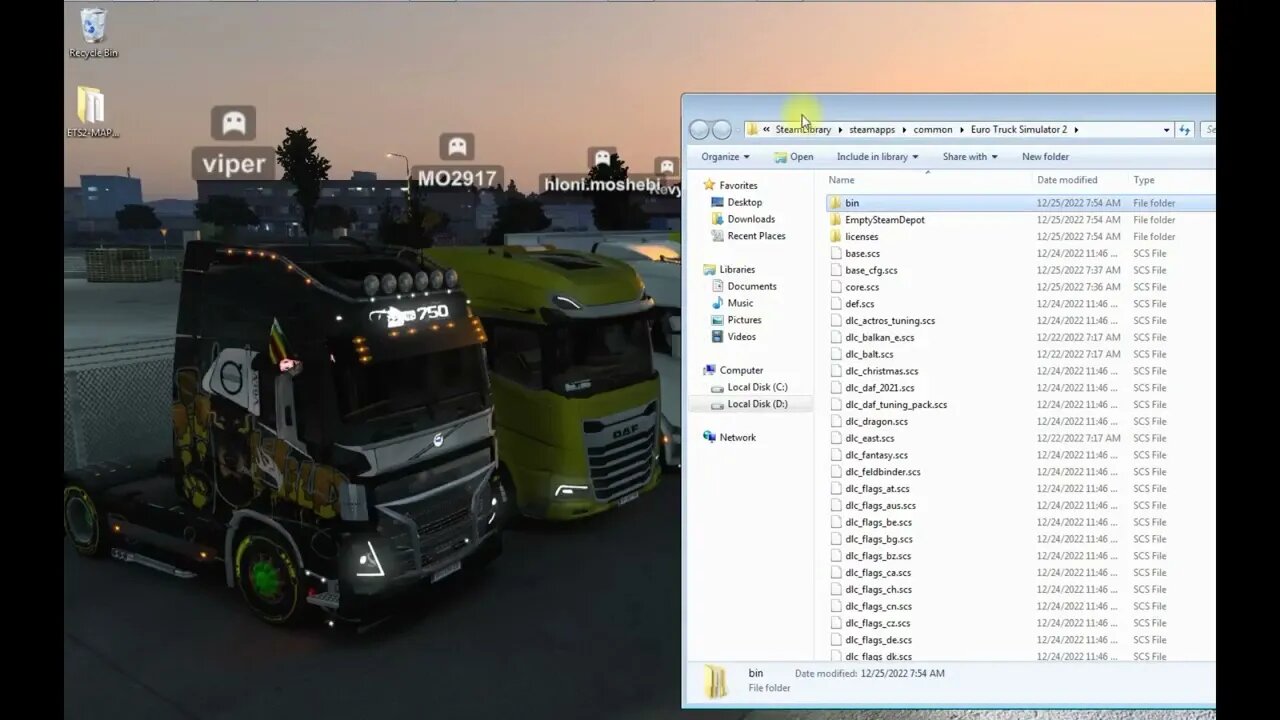Image resolution: width=1280 pixels, height=720 pixels.
Task: Open the ETS2 MAP folder on the desktop
Action: (x=92, y=112)
